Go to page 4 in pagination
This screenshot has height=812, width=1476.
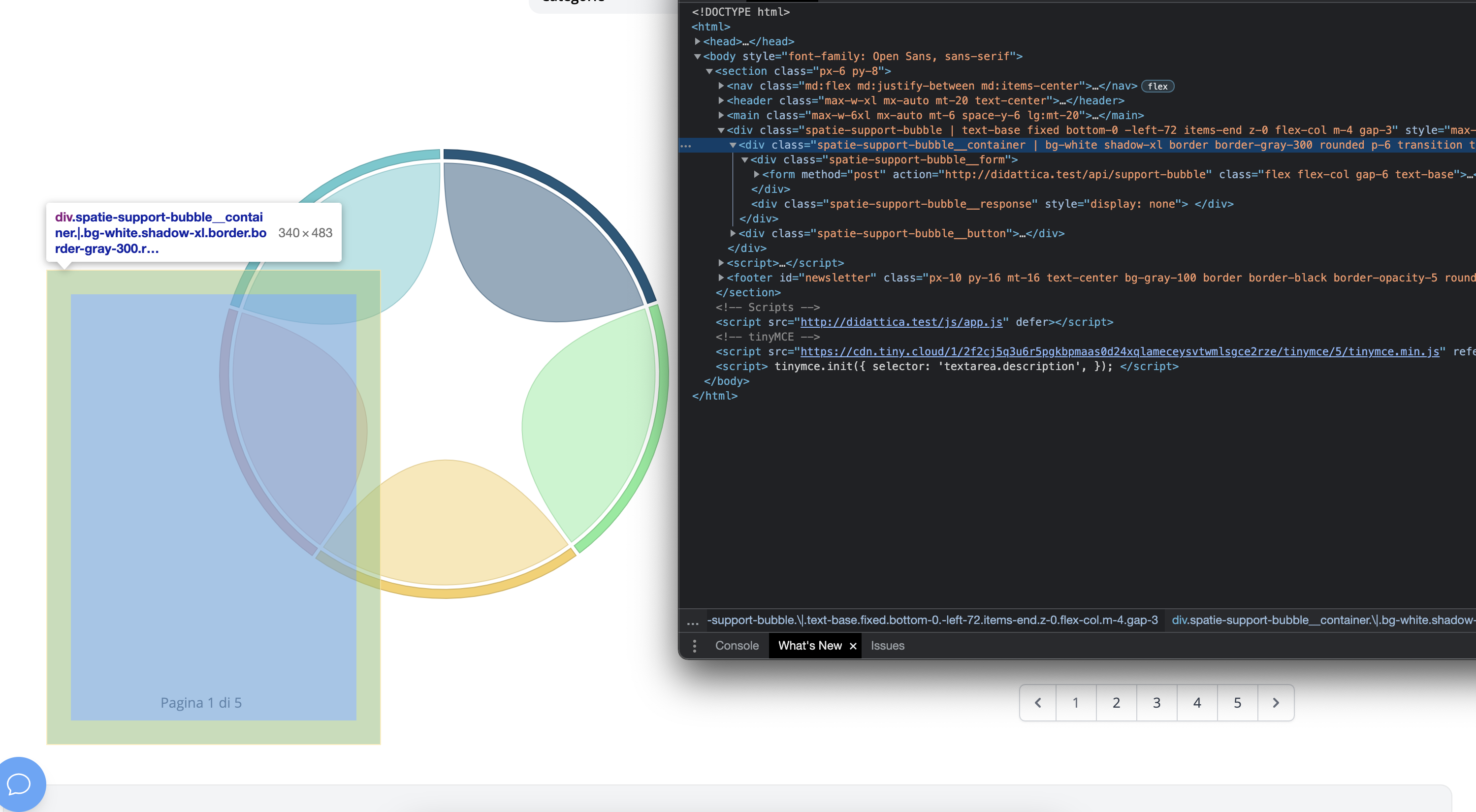(x=1197, y=703)
